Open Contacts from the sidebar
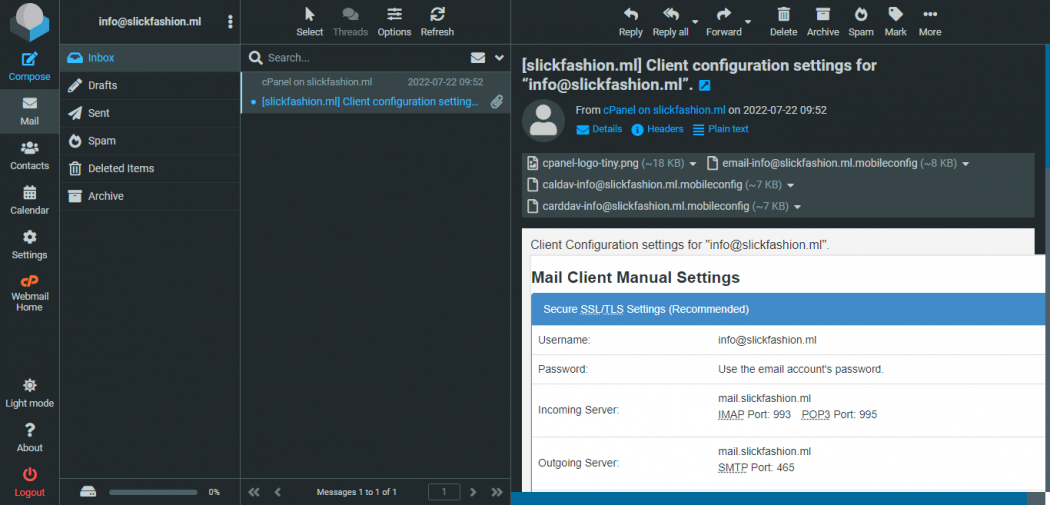Screen dimensions: 1050x505 (x=29, y=155)
